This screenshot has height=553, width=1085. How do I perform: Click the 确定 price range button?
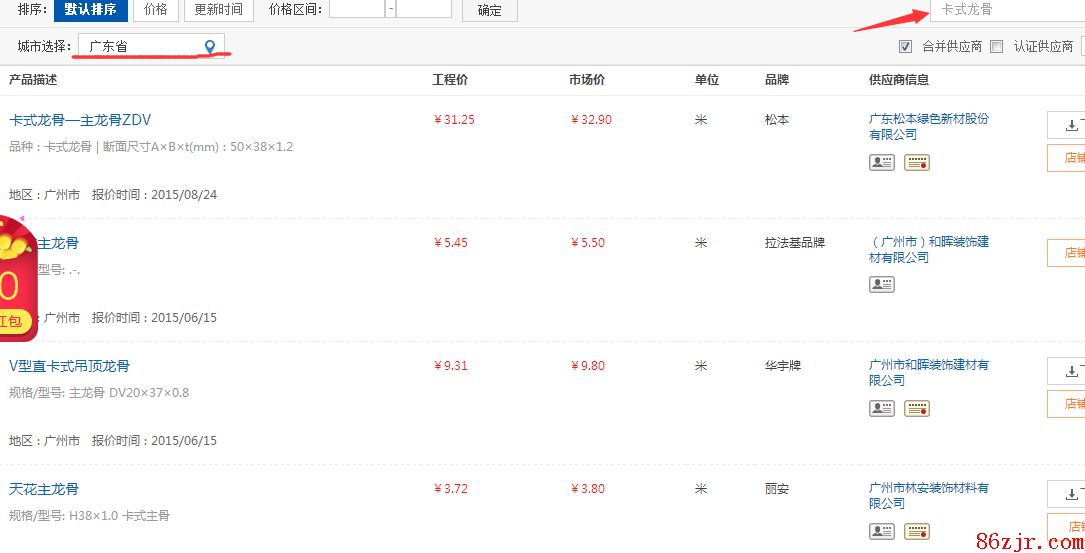click(x=489, y=10)
